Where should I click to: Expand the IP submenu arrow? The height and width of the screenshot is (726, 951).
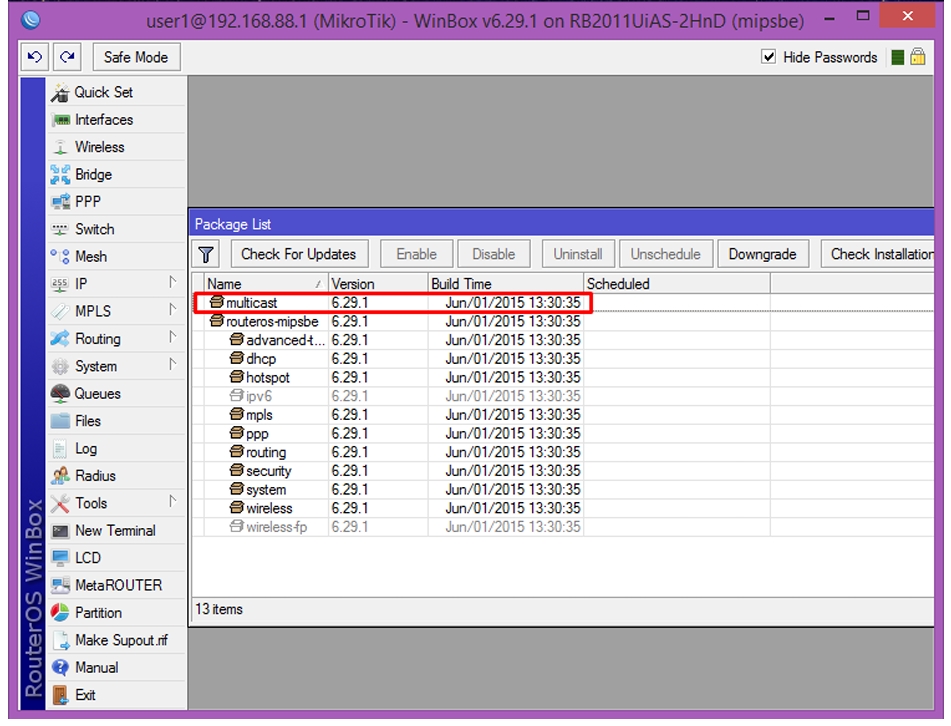pyautogui.click(x=173, y=283)
